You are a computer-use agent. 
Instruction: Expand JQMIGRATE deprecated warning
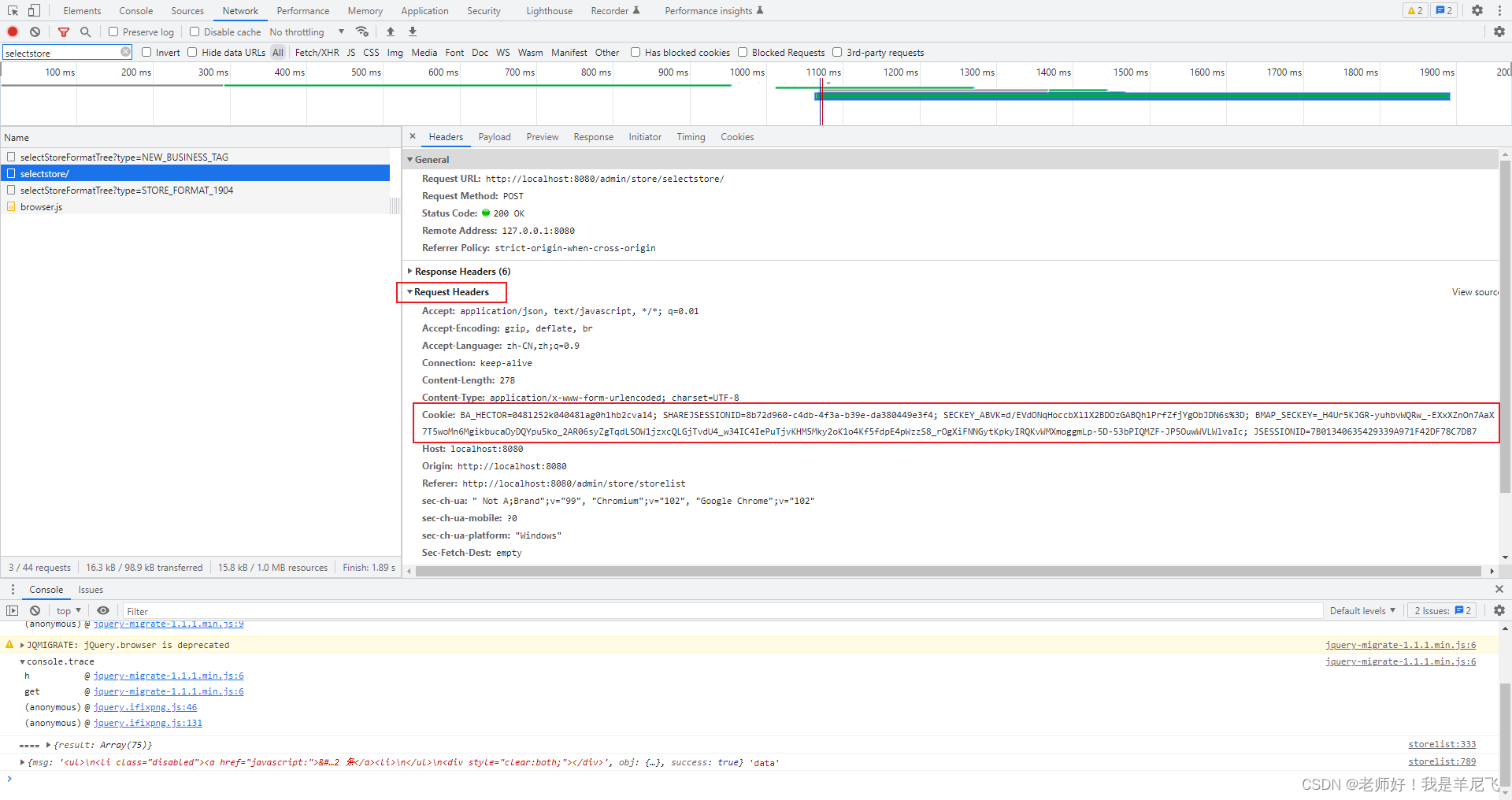(22, 645)
